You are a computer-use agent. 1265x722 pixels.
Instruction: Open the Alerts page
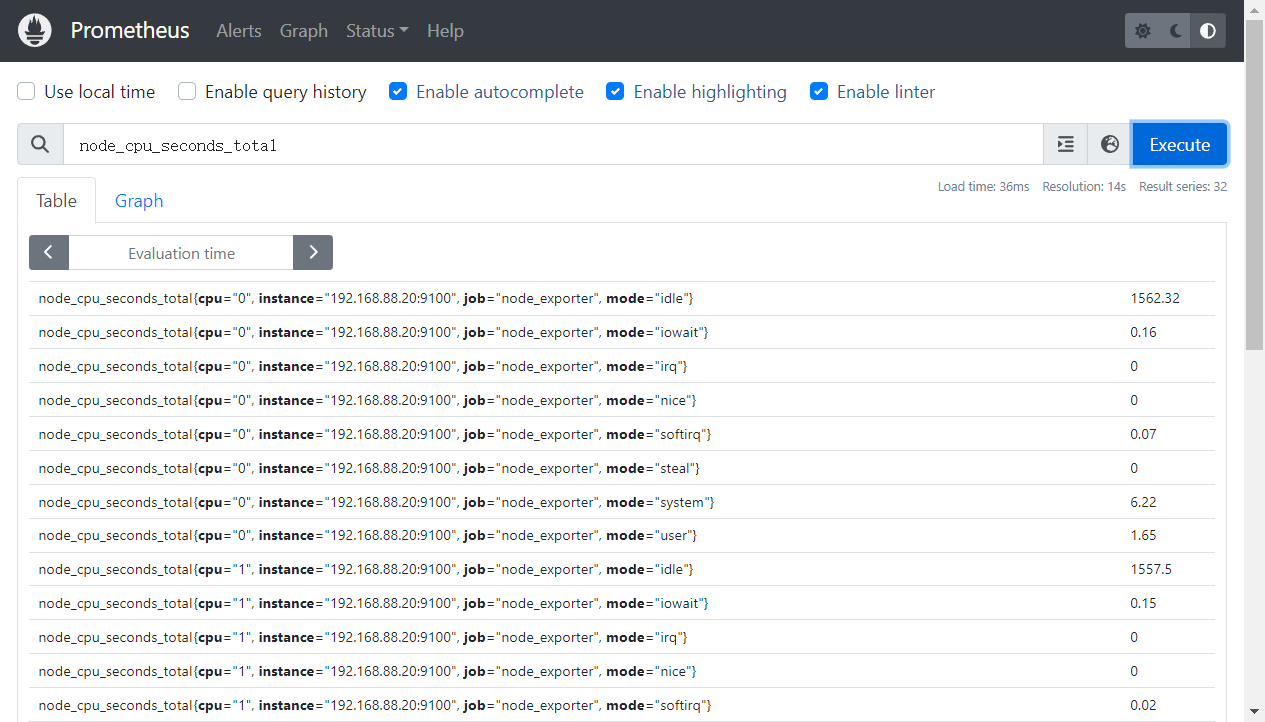239,31
